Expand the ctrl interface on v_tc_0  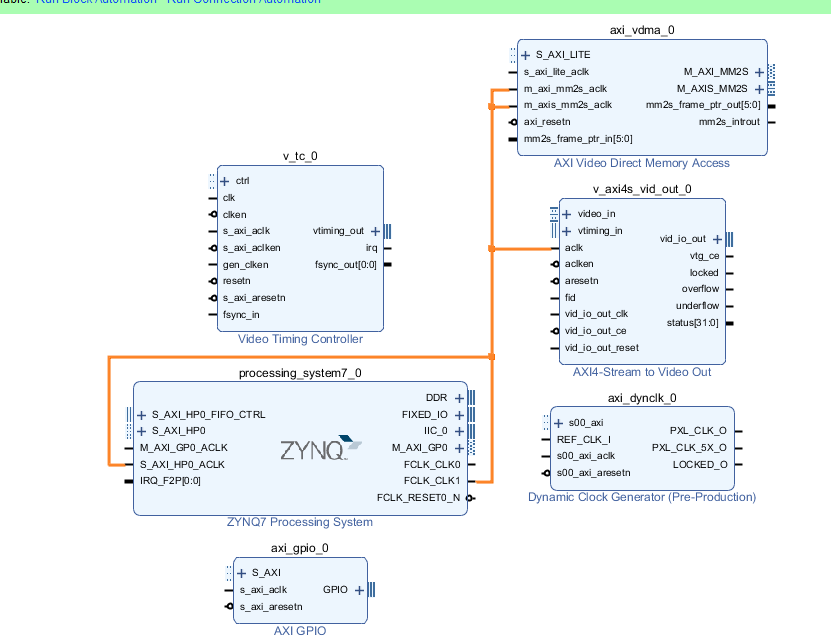pos(225,181)
